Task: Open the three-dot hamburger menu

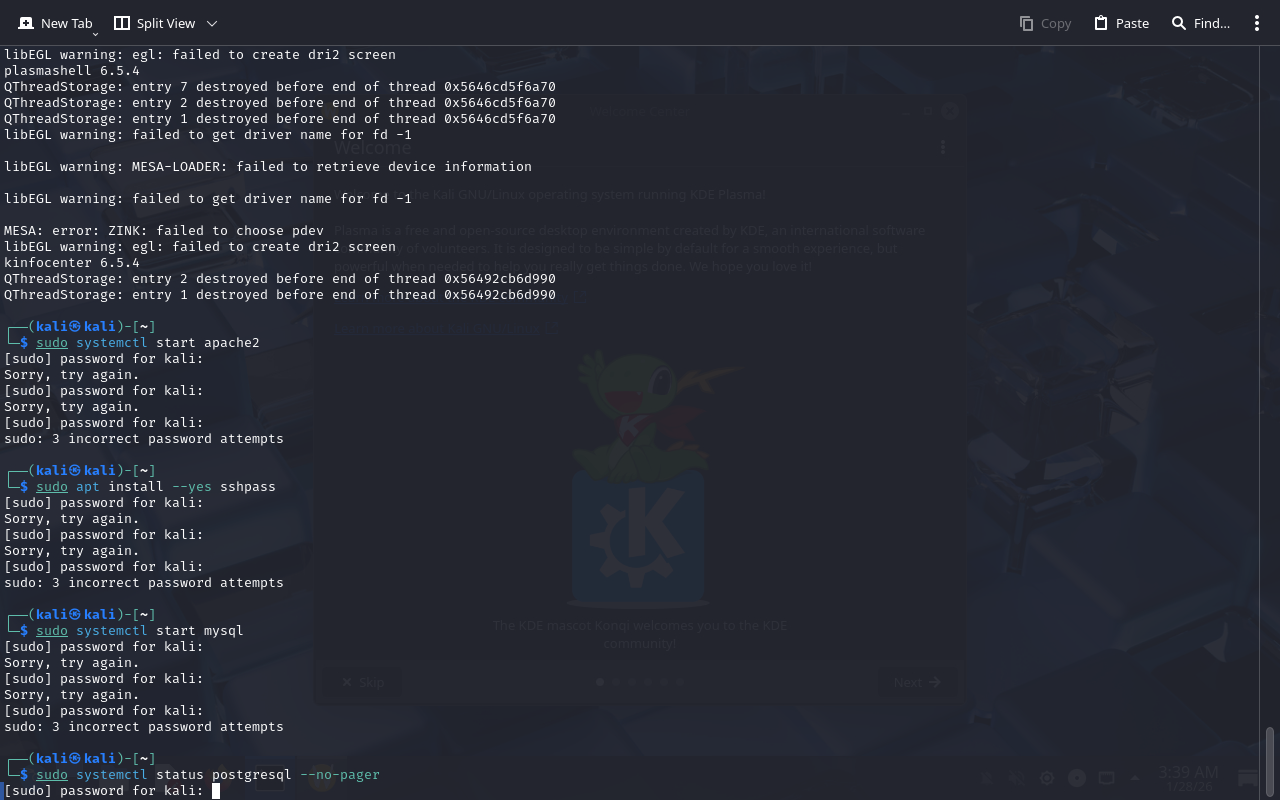Action: click(x=1257, y=23)
